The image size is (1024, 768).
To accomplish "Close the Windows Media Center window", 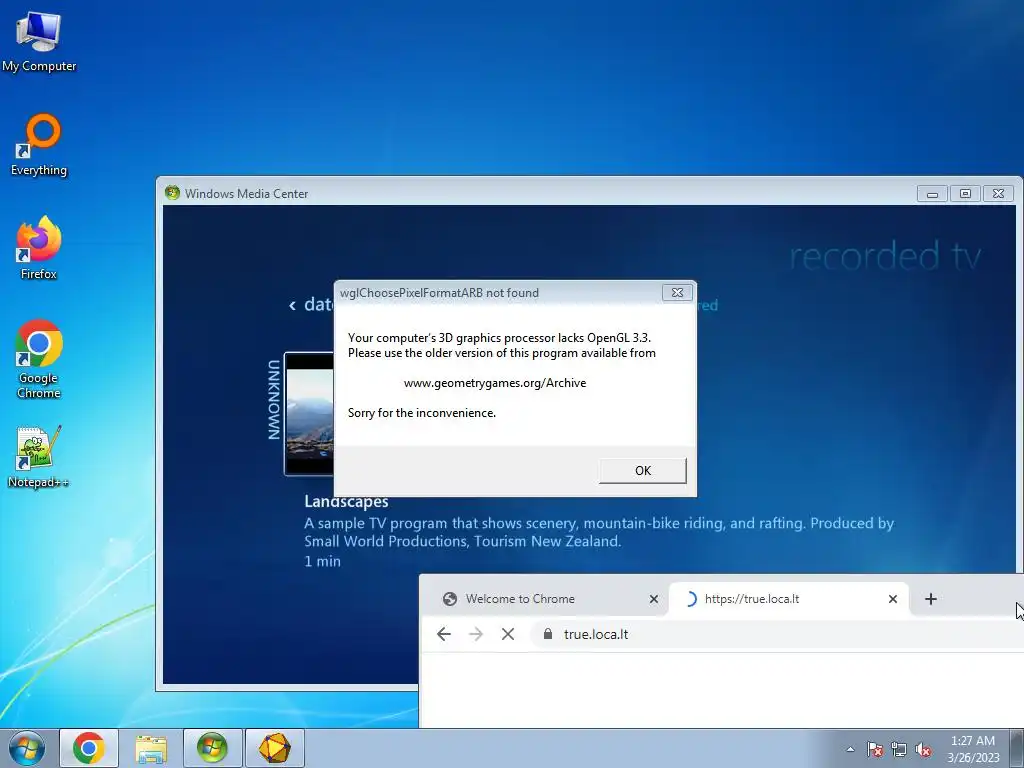I will [x=999, y=193].
